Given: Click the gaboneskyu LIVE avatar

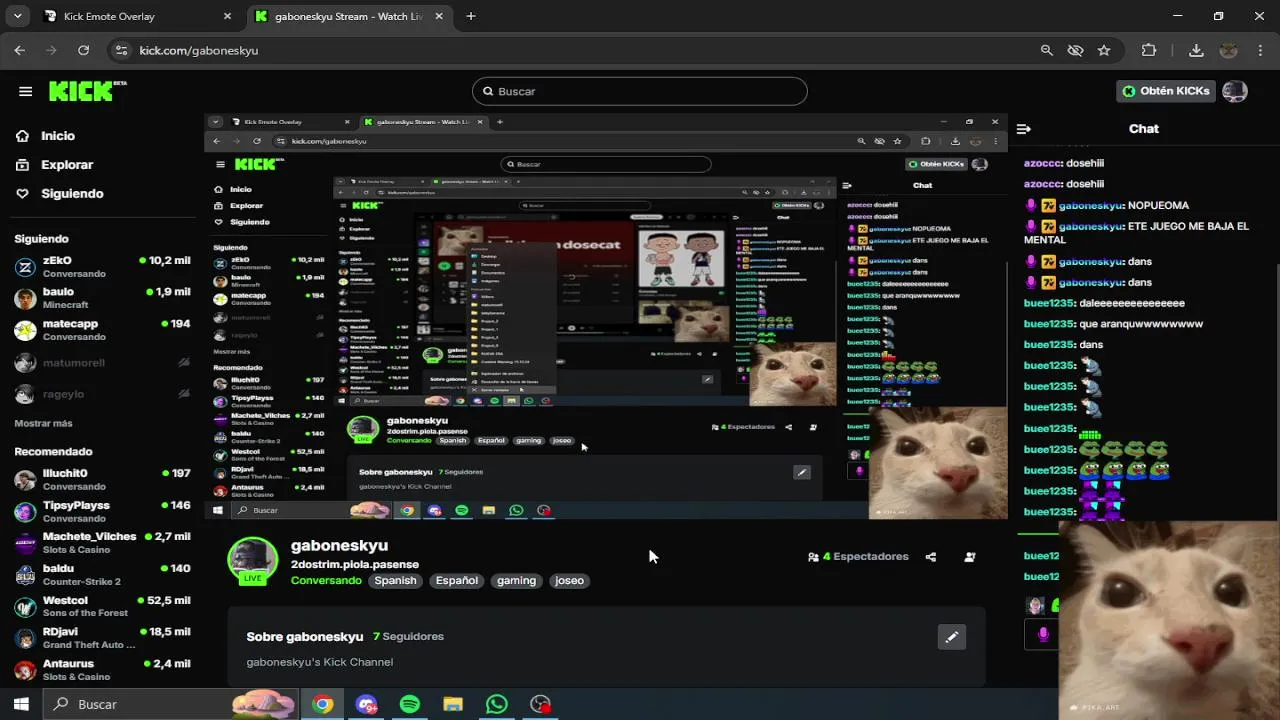Looking at the screenshot, I should [x=253, y=561].
